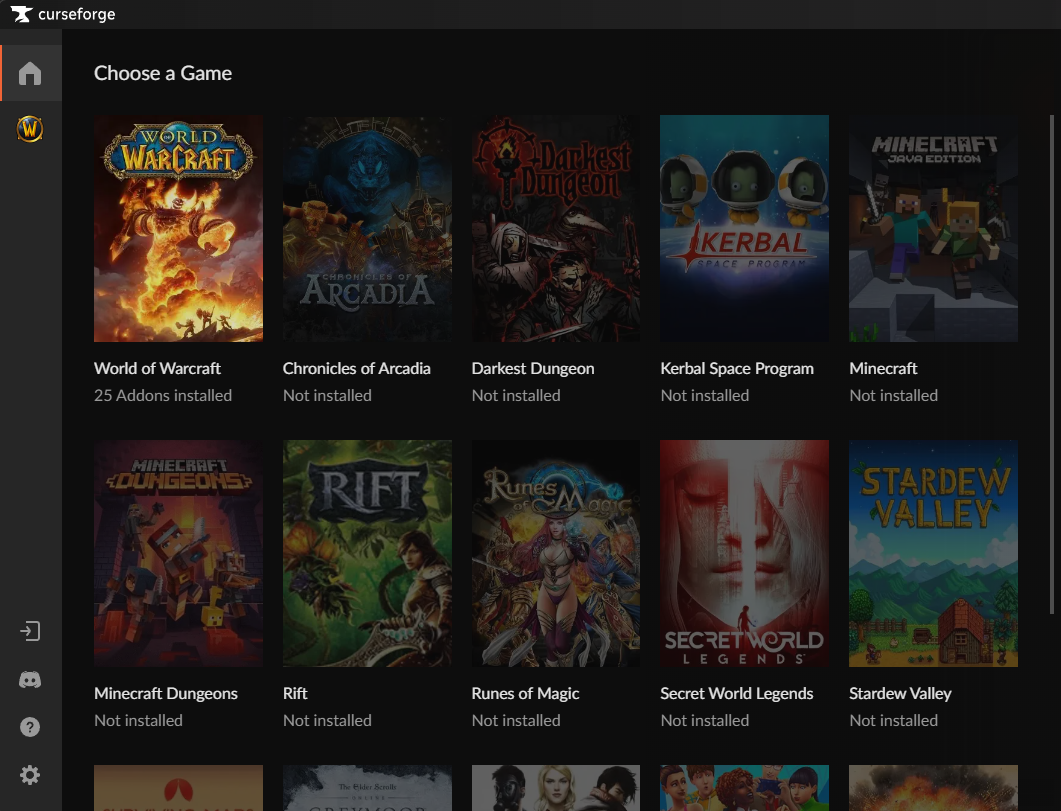Click the Chronicles of Arcadia title text

(x=357, y=369)
